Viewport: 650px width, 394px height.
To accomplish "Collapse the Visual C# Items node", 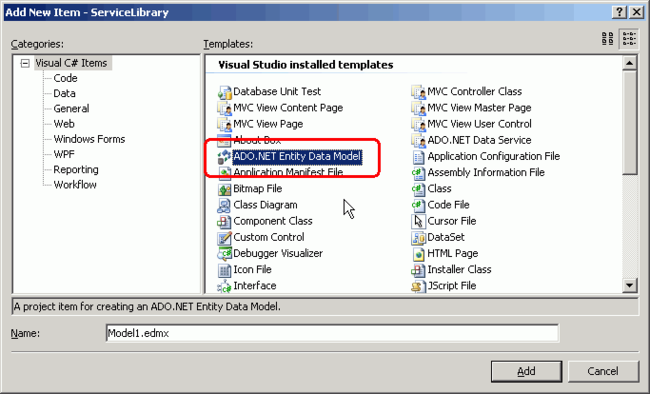I will click(25, 63).
